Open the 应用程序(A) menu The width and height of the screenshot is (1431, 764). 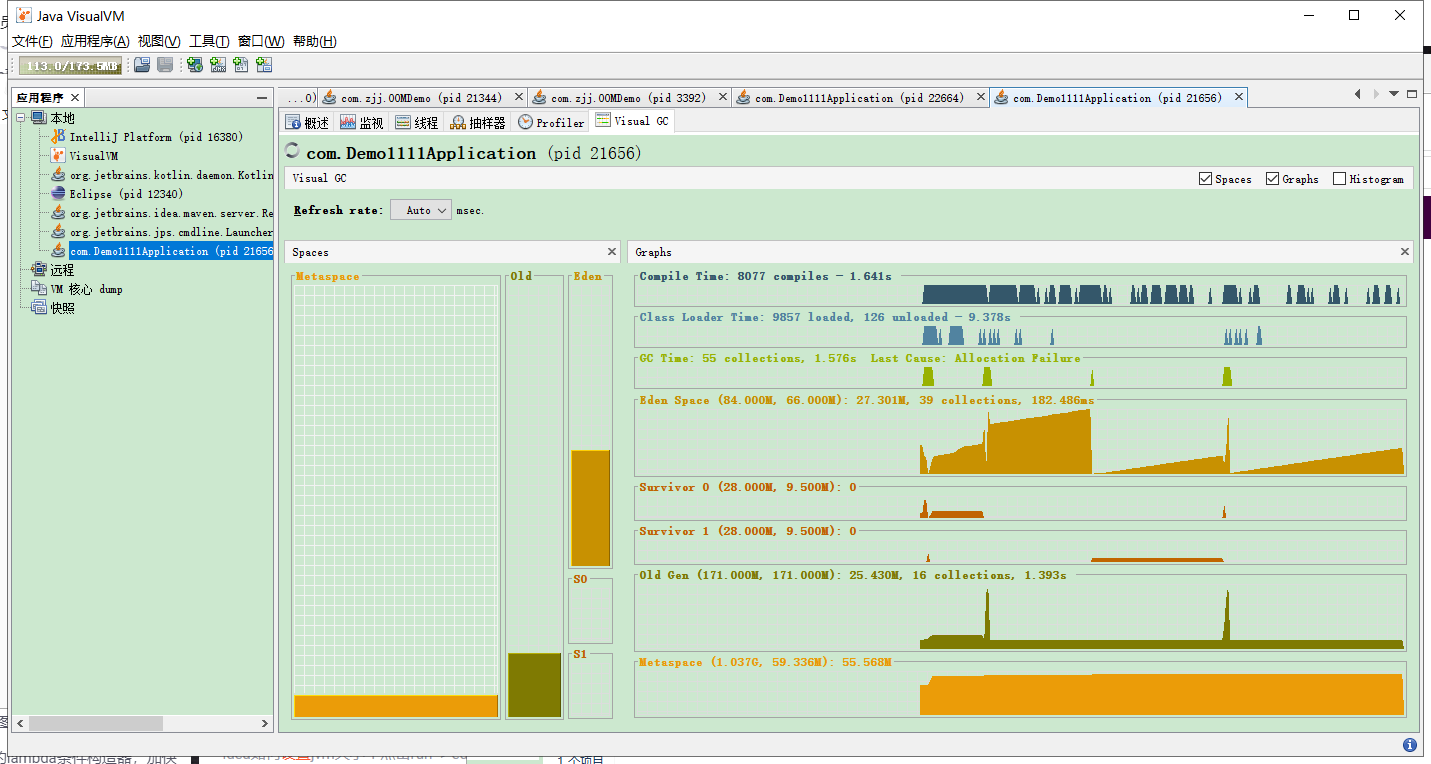click(95, 41)
